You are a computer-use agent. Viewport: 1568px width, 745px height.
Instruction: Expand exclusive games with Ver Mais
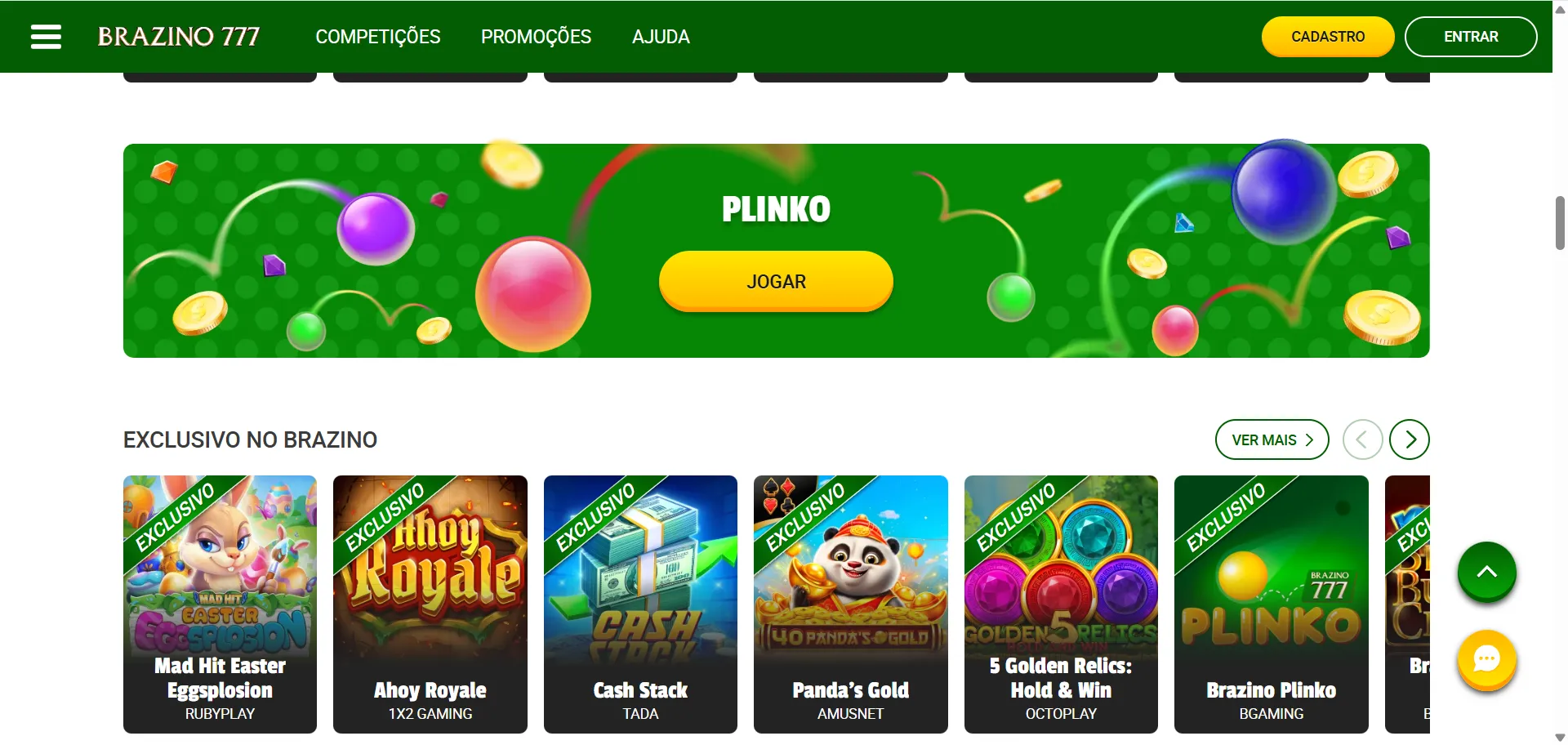tap(1272, 439)
